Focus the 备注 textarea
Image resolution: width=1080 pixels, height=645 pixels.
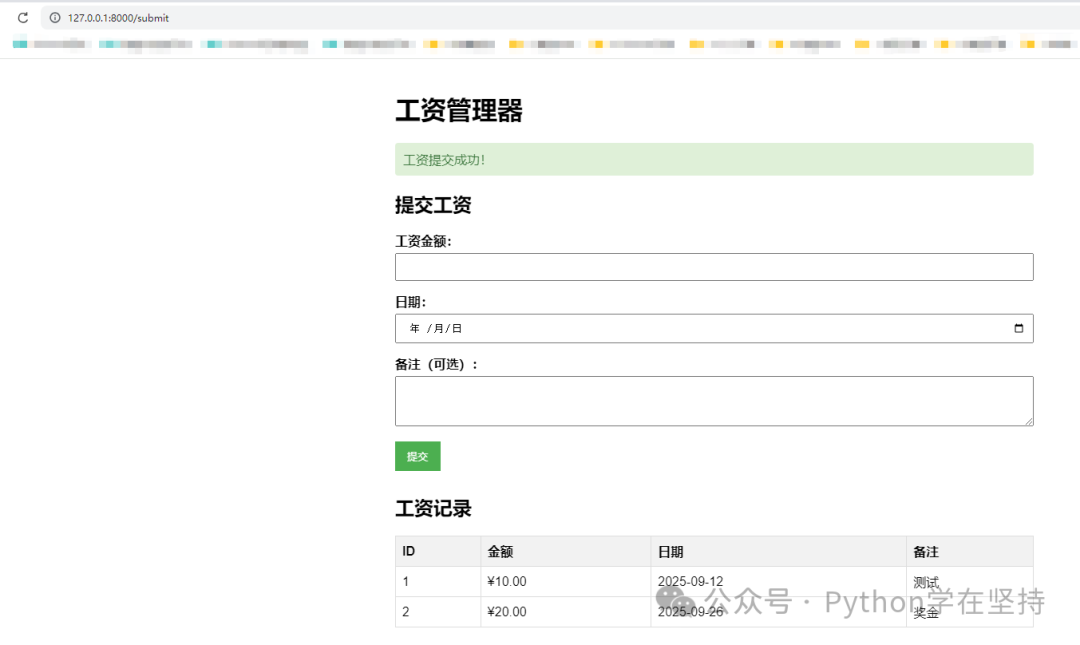tap(714, 401)
